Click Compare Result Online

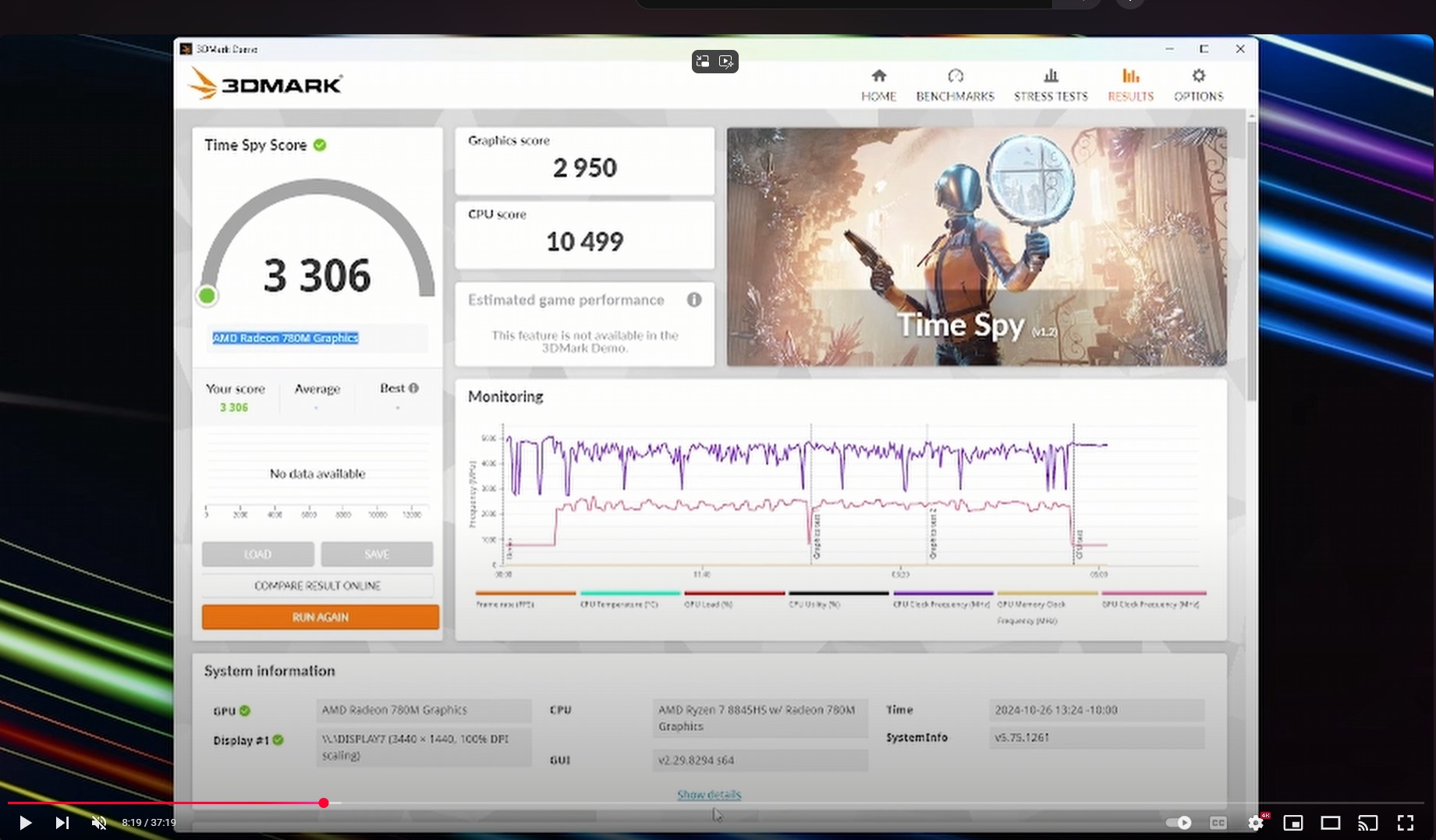(x=317, y=586)
